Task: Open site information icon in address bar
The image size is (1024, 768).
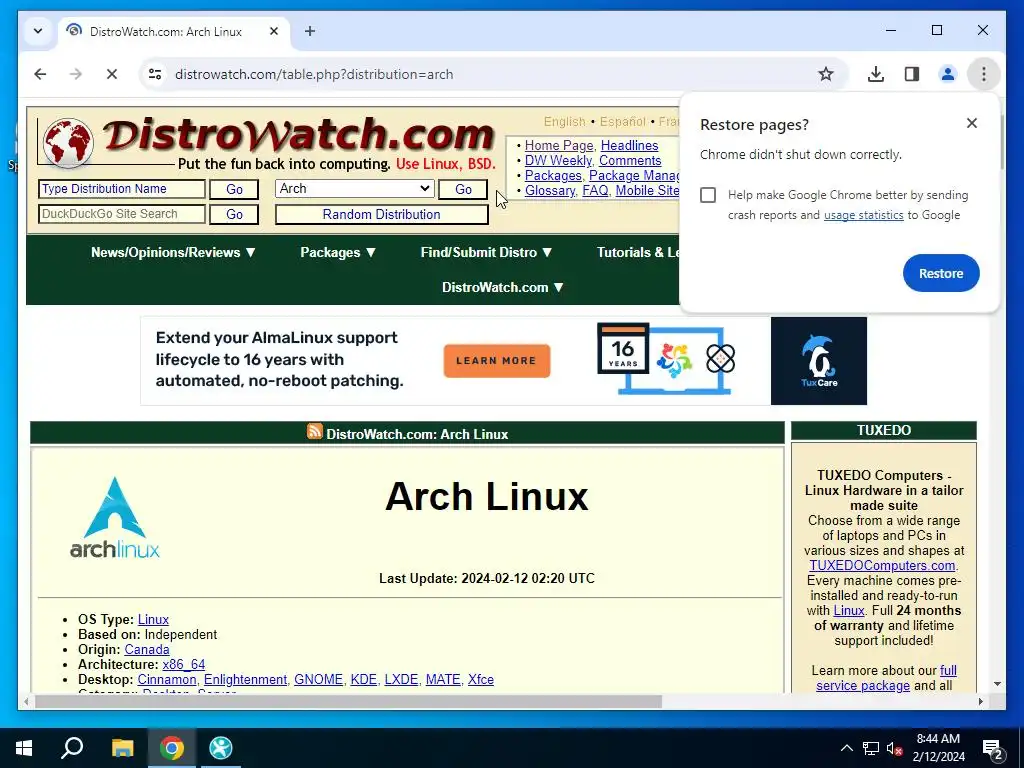Action: (x=155, y=74)
